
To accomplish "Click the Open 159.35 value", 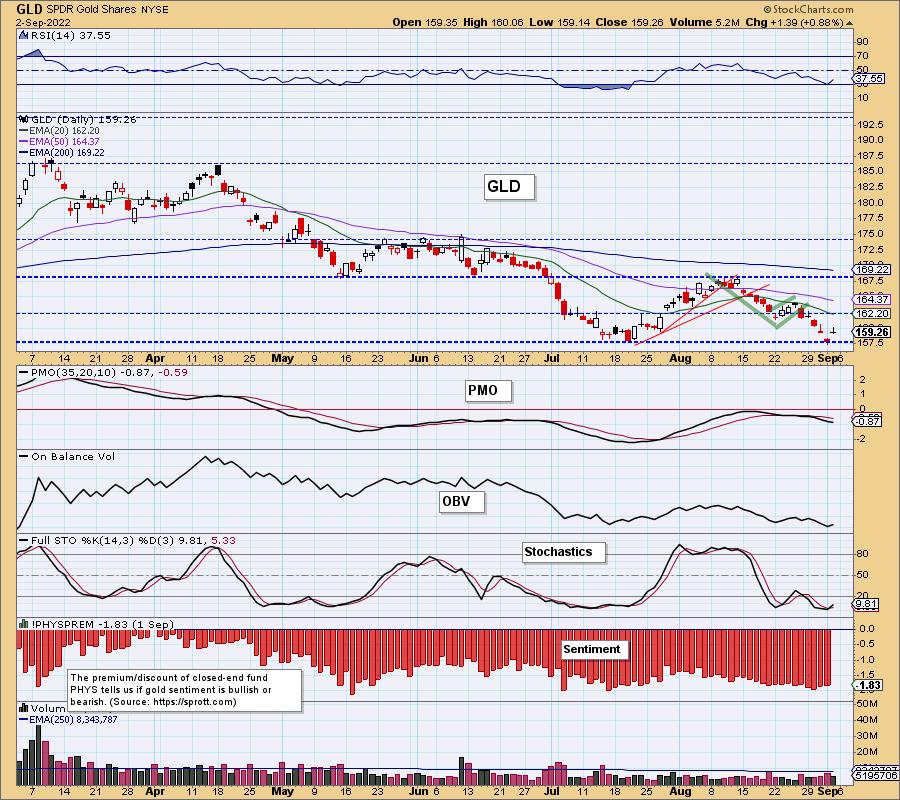I will (425, 22).
